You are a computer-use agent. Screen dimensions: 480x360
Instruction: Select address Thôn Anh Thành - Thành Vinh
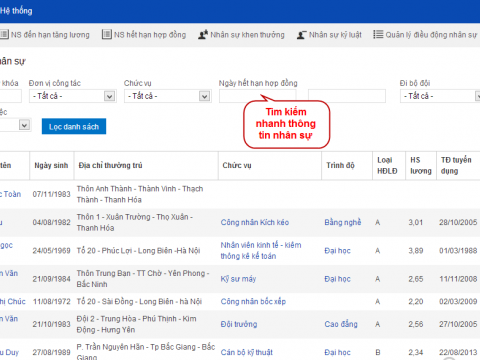pos(140,194)
